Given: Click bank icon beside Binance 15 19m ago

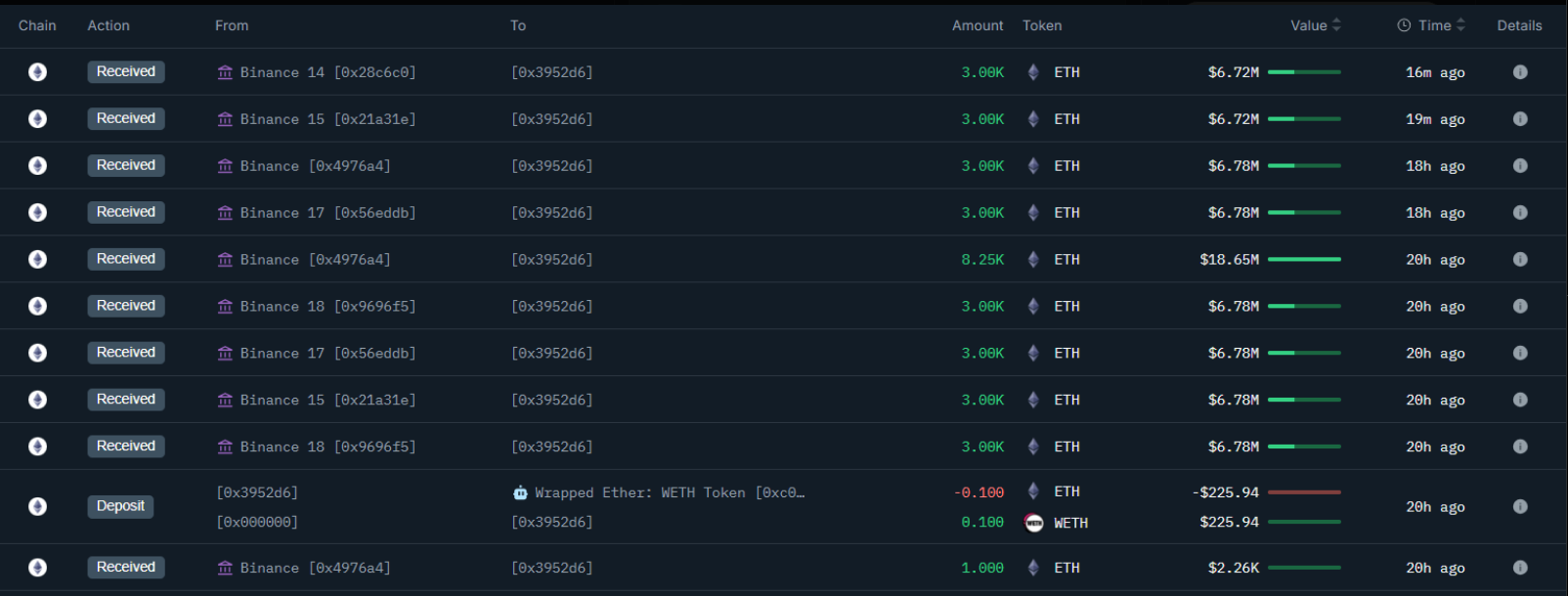Looking at the screenshot, I should coord(225,119).
